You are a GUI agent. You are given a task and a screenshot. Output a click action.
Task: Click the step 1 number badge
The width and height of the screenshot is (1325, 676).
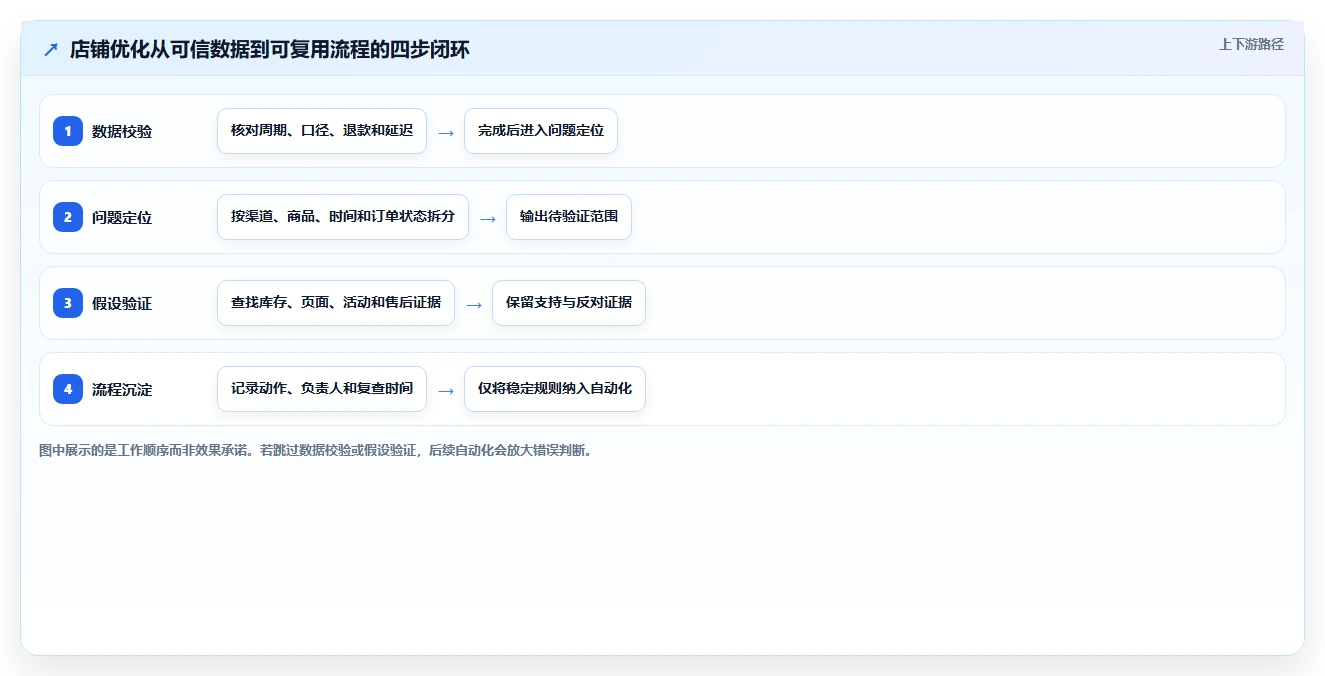pos(68,131)
